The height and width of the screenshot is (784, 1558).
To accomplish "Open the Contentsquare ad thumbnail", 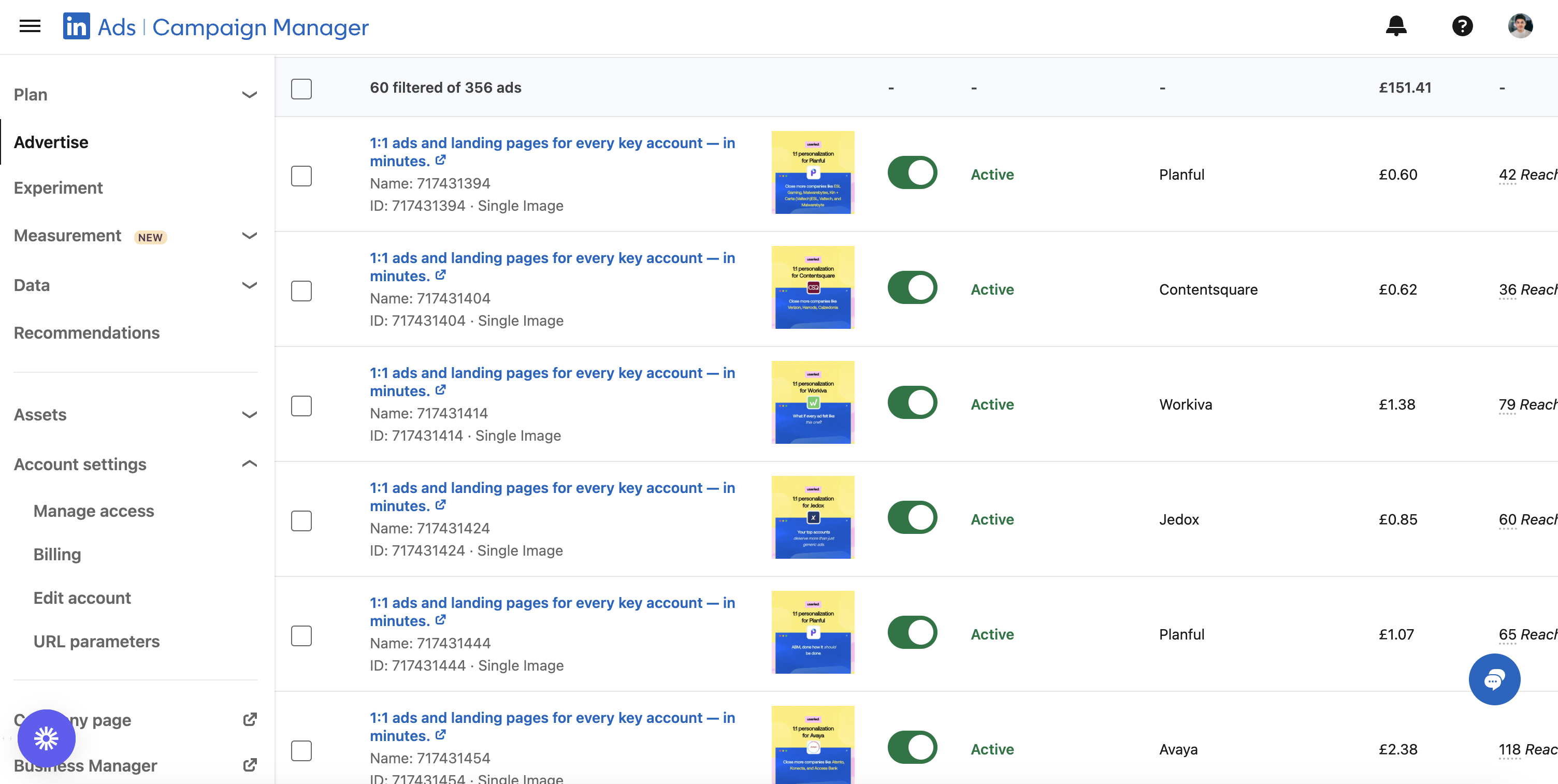I will [x=812, y=287].
